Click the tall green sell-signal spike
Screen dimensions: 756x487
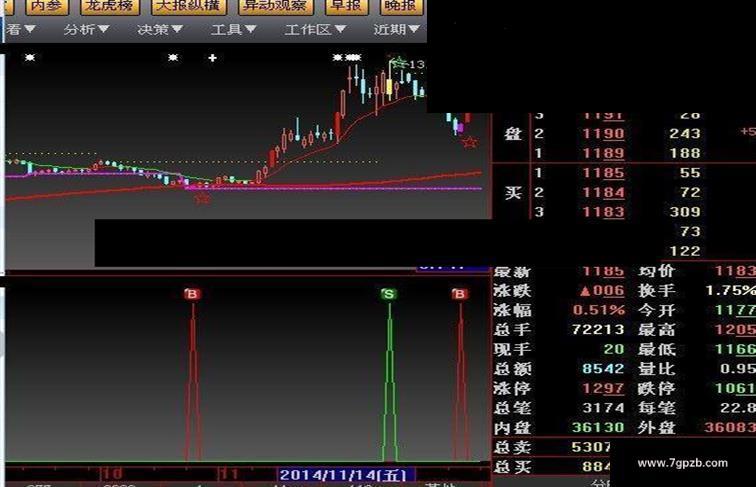(390, 381)
